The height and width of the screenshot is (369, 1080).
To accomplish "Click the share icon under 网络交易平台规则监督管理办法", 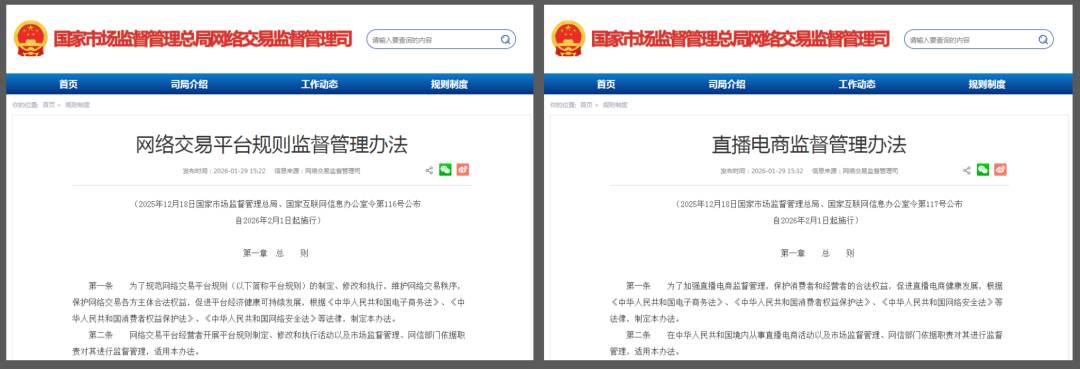I will click(429, 170).
